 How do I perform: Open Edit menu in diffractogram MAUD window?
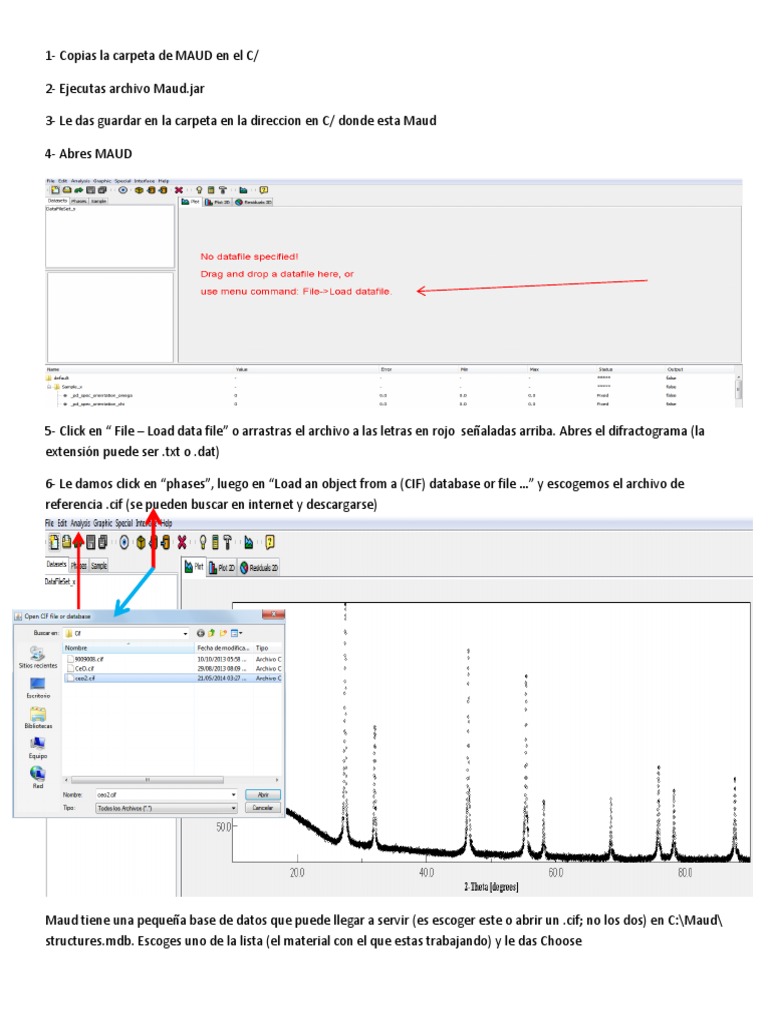click(62, 523)
